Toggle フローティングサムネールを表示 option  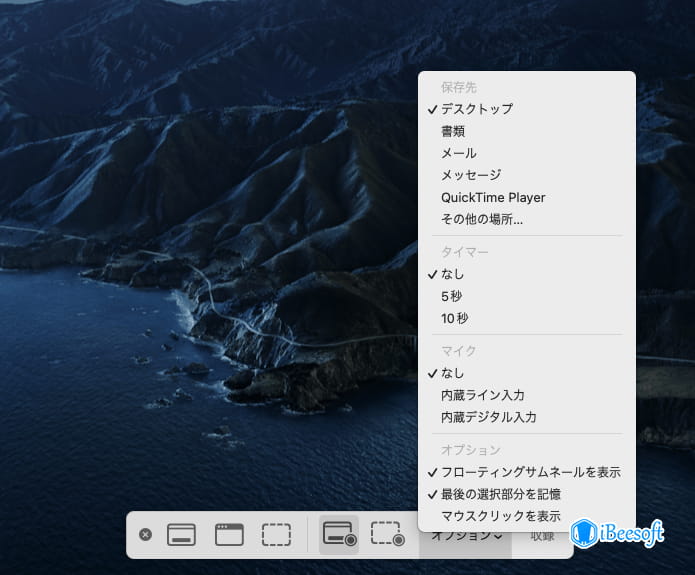click(x=530, y=472)
